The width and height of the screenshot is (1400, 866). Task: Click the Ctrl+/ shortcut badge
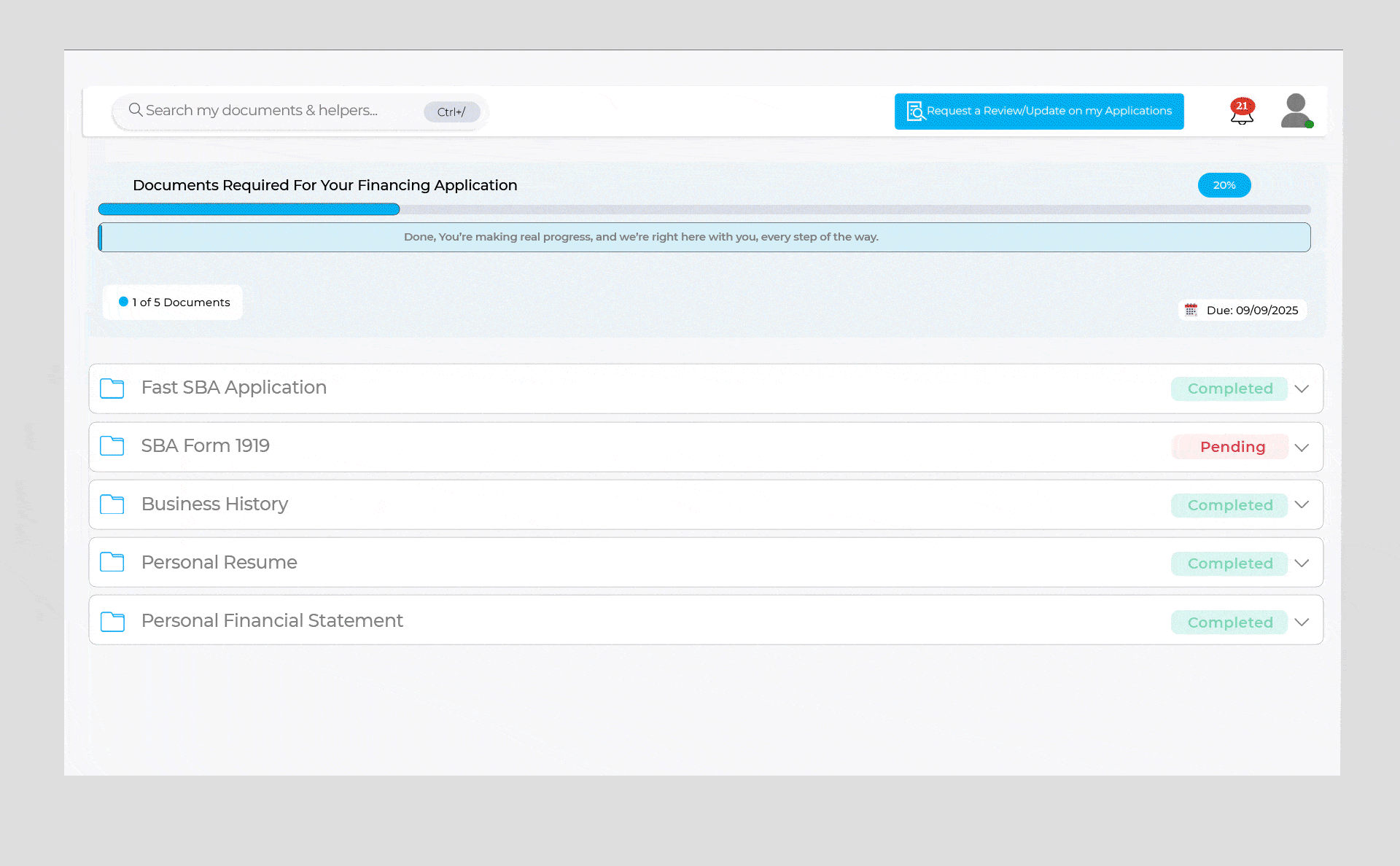pos(451,112)
